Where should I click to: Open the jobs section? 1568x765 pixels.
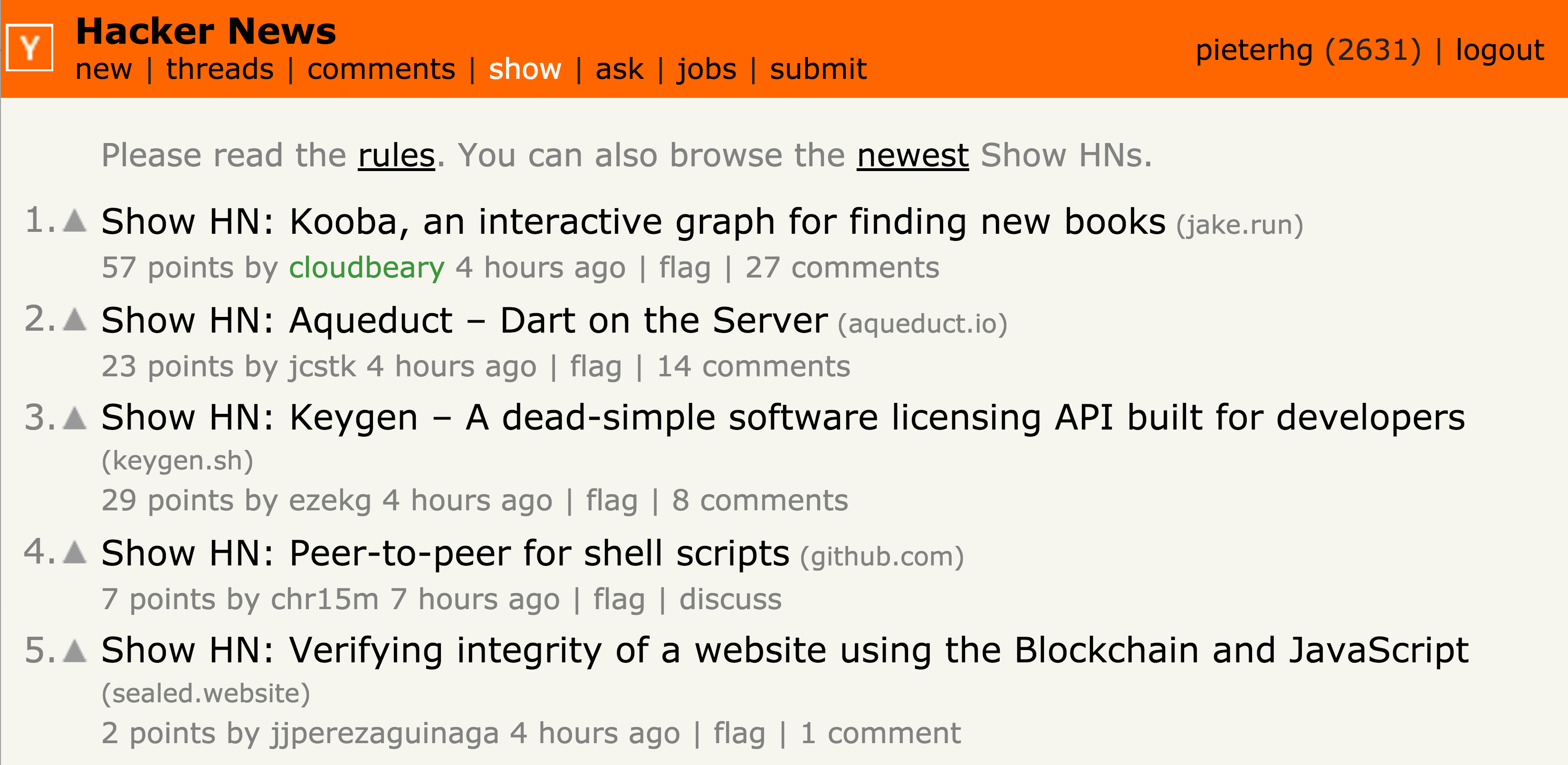pyautogui.click(x=706, y=69)
